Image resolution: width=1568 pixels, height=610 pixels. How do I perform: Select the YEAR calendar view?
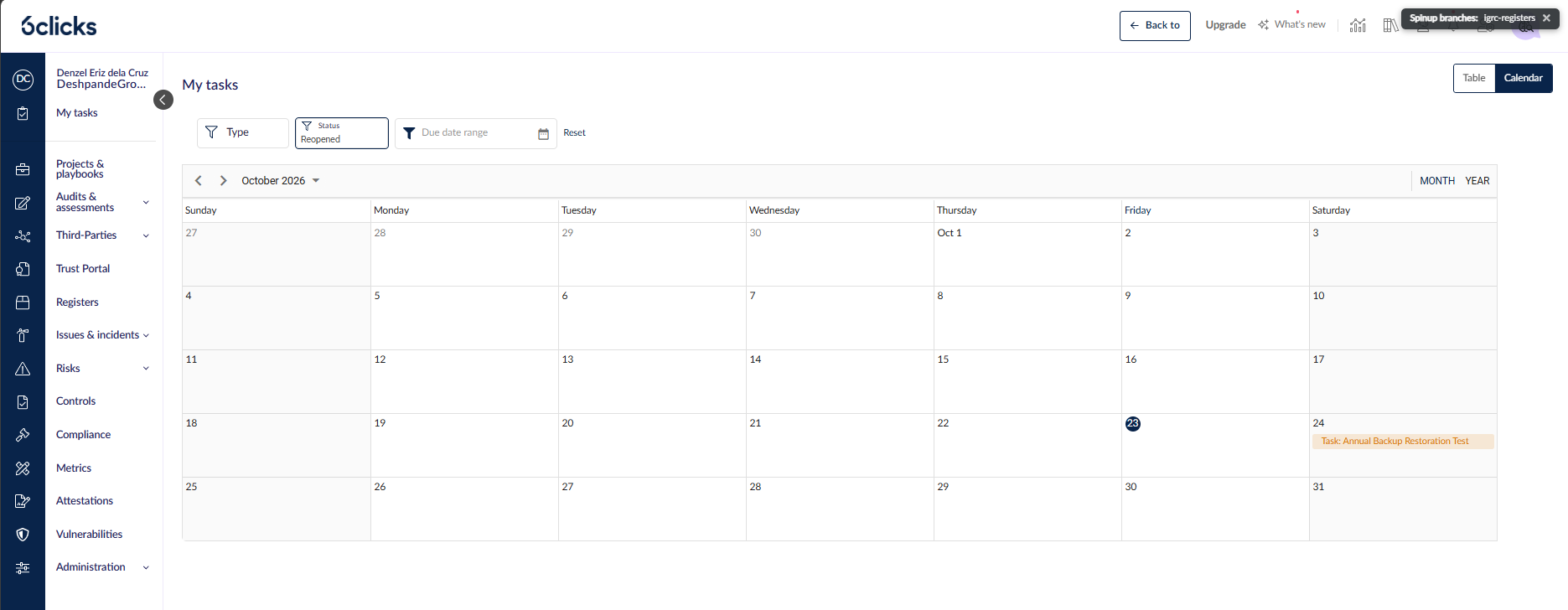pos(1477,181)
